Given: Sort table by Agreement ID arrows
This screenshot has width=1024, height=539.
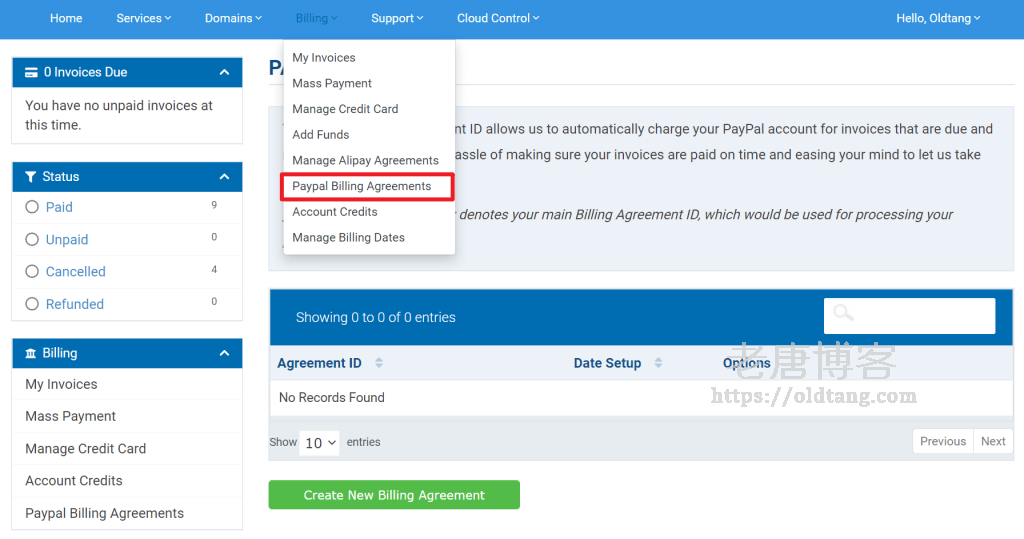Looking at the screenshot, I should point(379,363).
